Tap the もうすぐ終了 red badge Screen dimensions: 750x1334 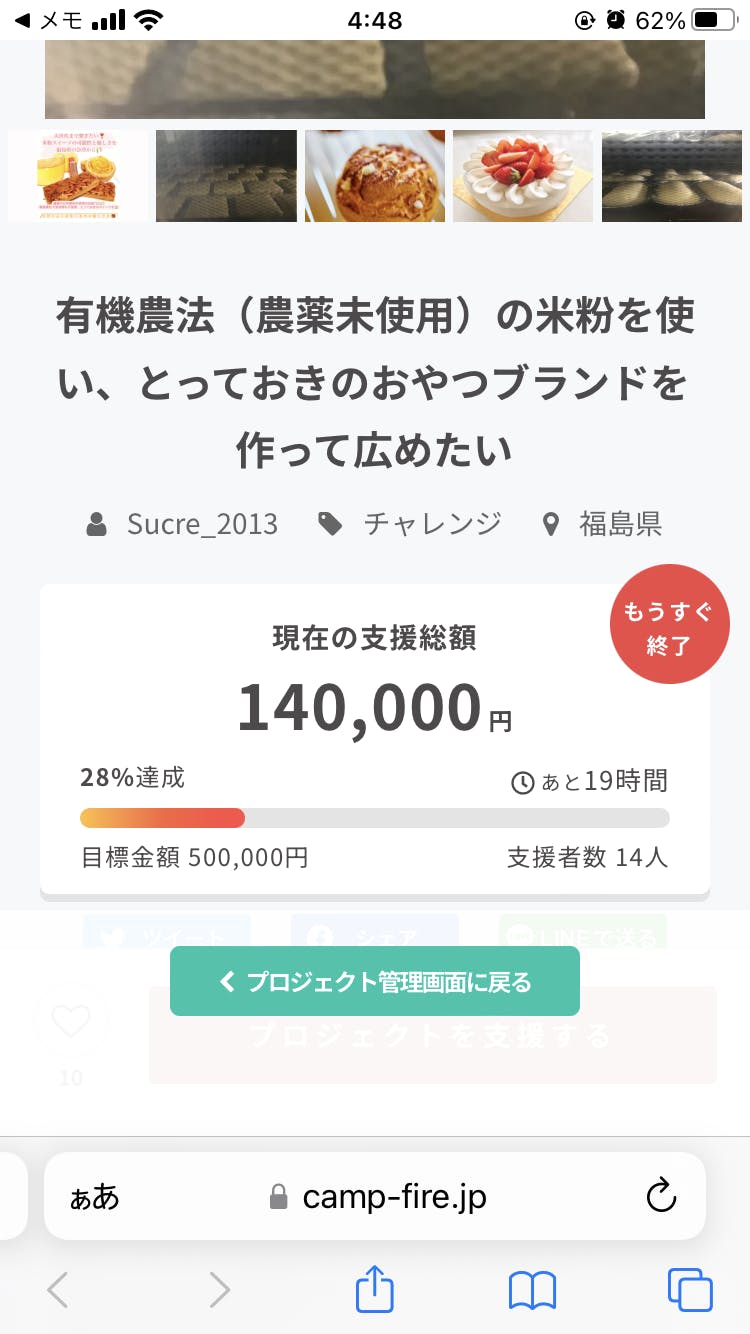coord(669,624)
